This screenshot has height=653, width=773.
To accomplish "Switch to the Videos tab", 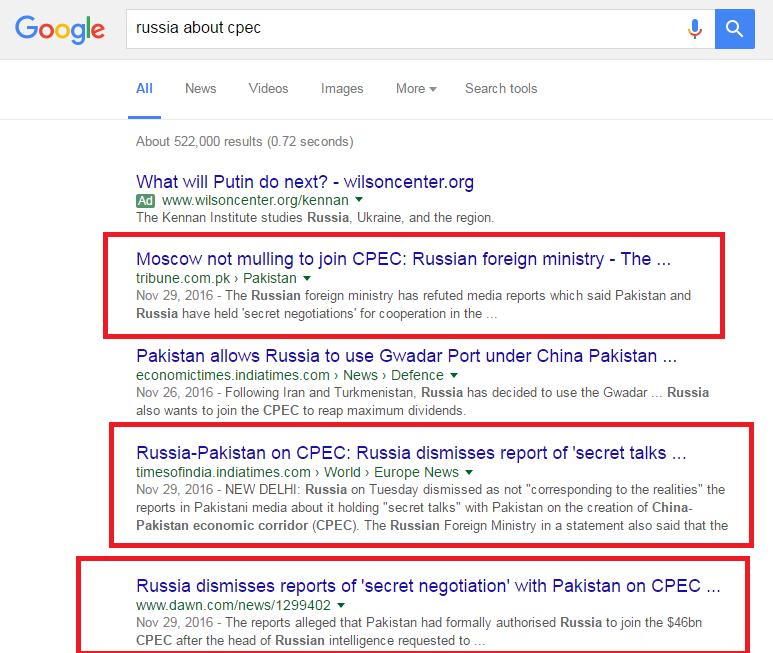I will click(268, 89).
